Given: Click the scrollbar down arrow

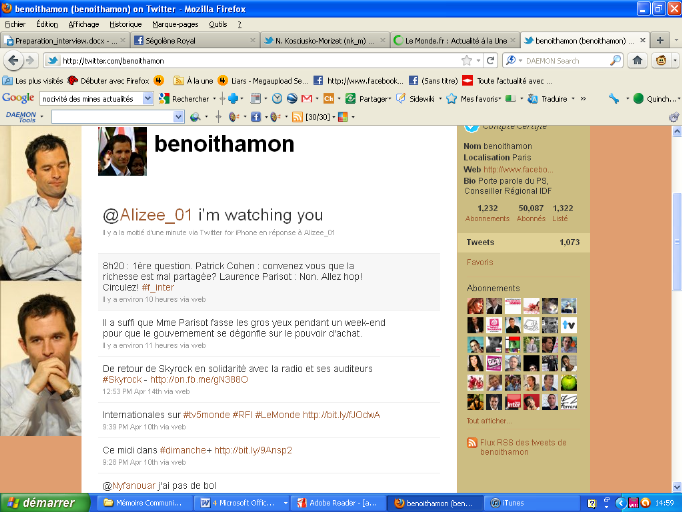Looking at the screenshot, I should tap(677, 487).
